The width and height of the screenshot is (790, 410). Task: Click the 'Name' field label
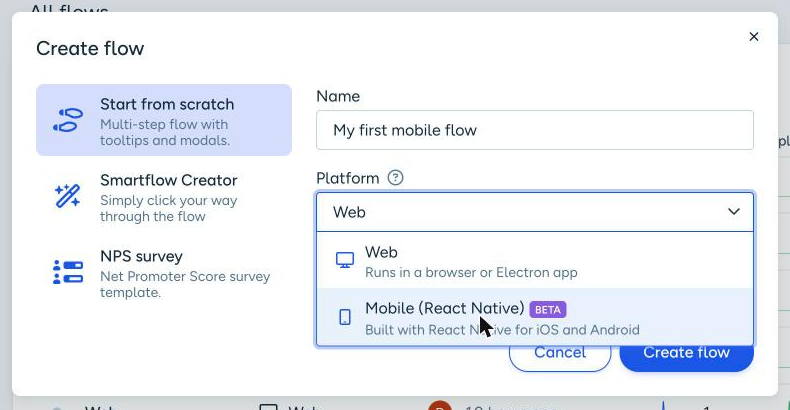tap(338, 96)
